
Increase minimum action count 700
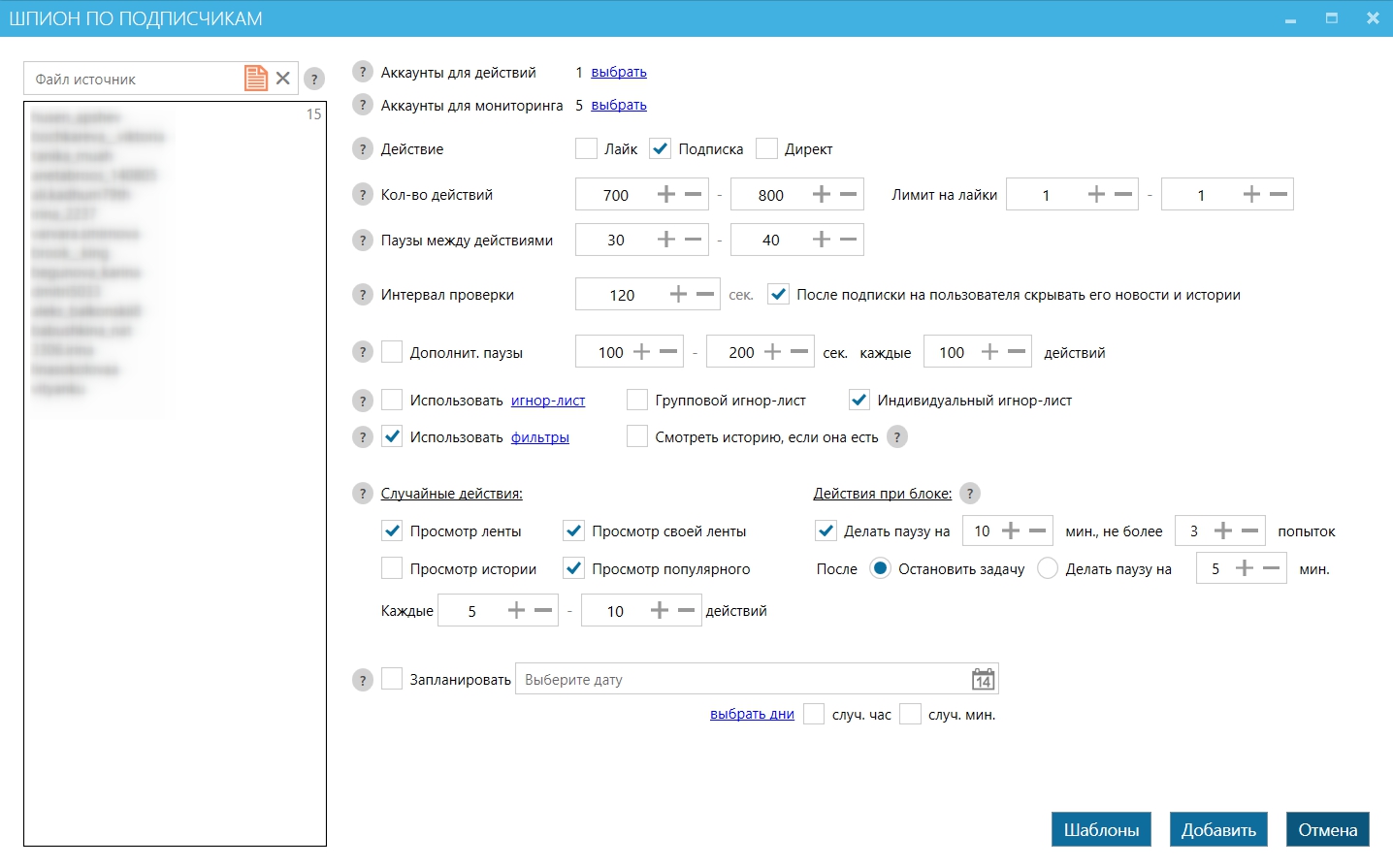point(666,194)
